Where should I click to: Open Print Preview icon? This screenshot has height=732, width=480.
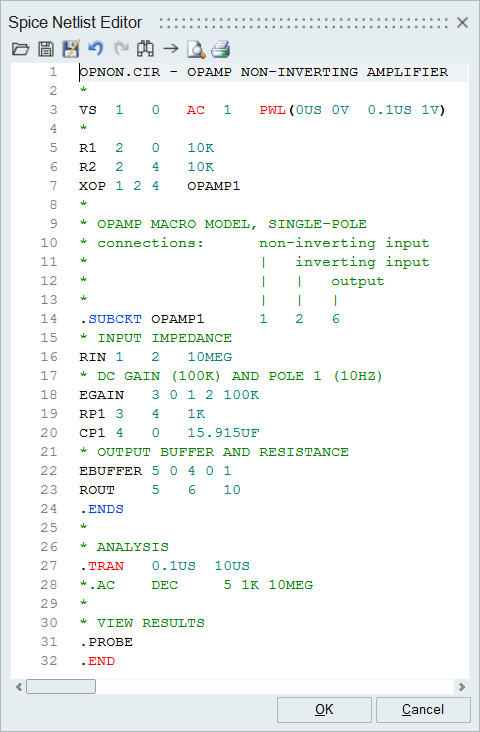tap(196, 49)
